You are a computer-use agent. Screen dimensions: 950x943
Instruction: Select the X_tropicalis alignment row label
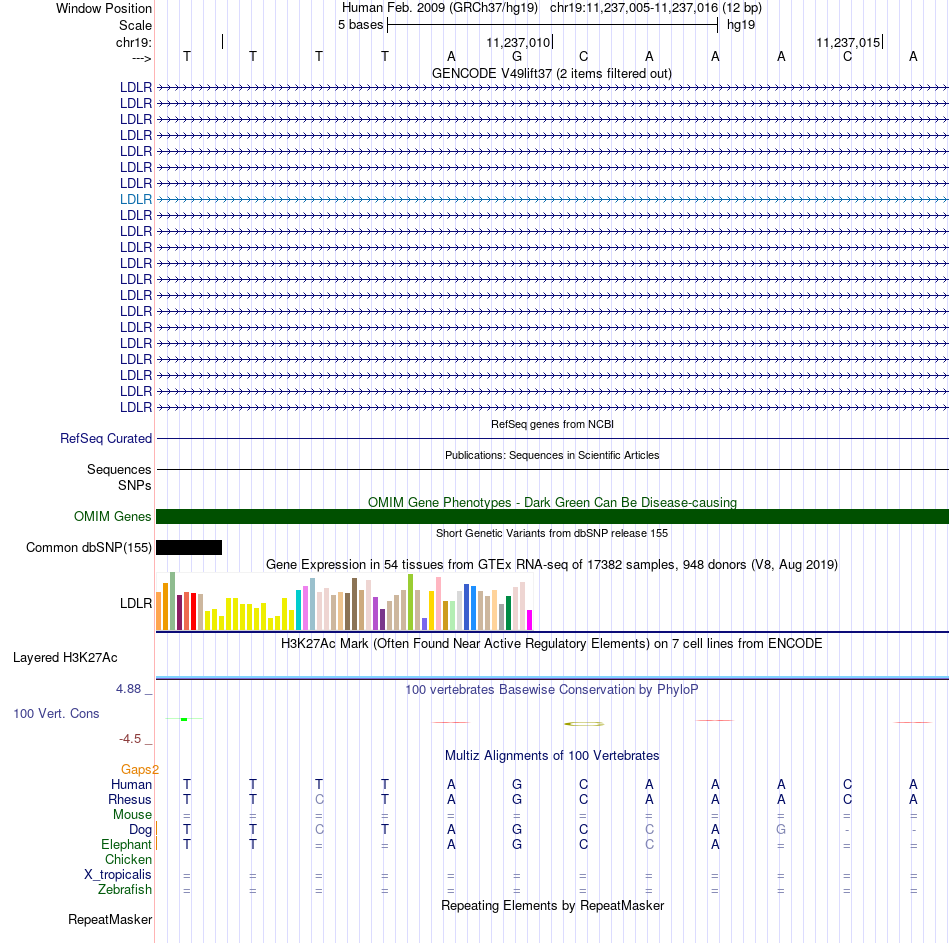tap(118, 875)
